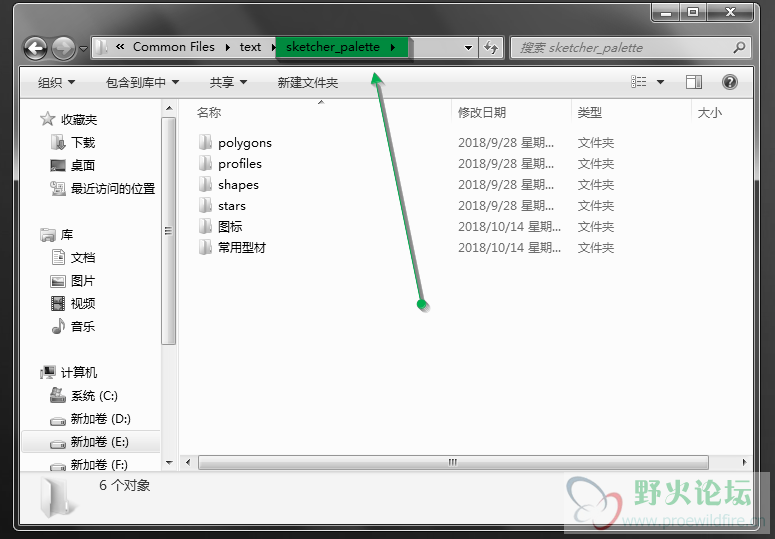Click the Forward navigation arrow button
This screenshot has width=775, height=539.
pos(63,48)
